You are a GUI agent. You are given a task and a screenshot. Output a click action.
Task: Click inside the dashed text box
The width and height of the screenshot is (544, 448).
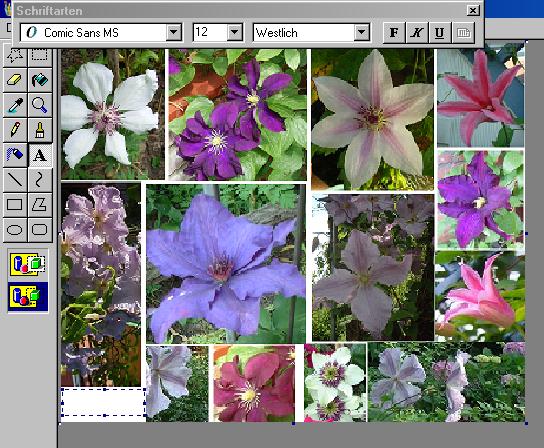click(103, 402)
